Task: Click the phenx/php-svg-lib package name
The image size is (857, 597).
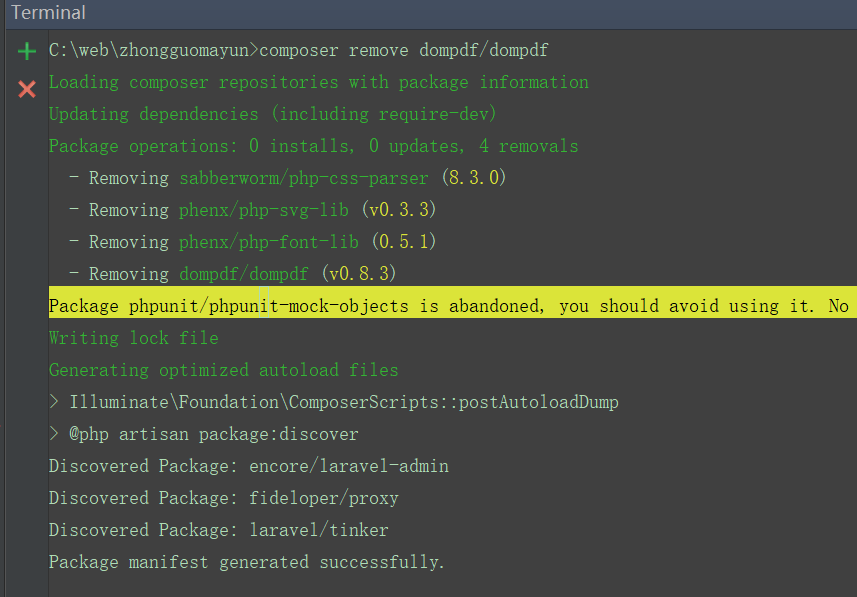Action: coord(264,210)
